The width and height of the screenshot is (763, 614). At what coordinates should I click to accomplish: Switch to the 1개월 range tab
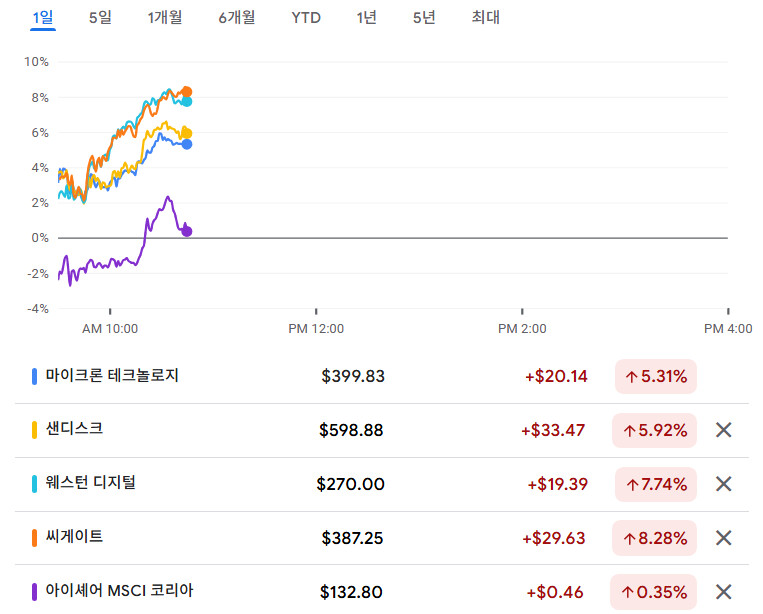(x=165, y=17)
